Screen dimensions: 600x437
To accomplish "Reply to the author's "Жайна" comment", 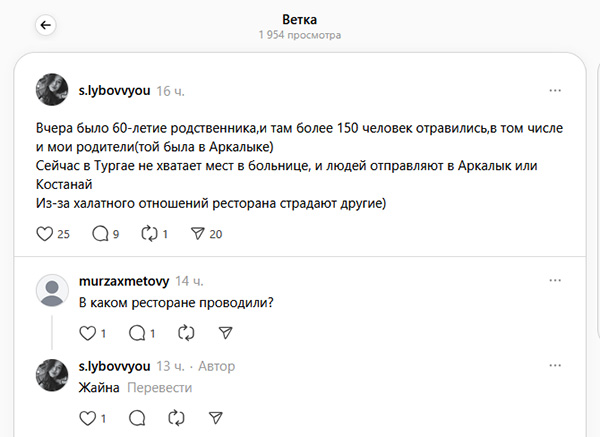I will [137, 417].
